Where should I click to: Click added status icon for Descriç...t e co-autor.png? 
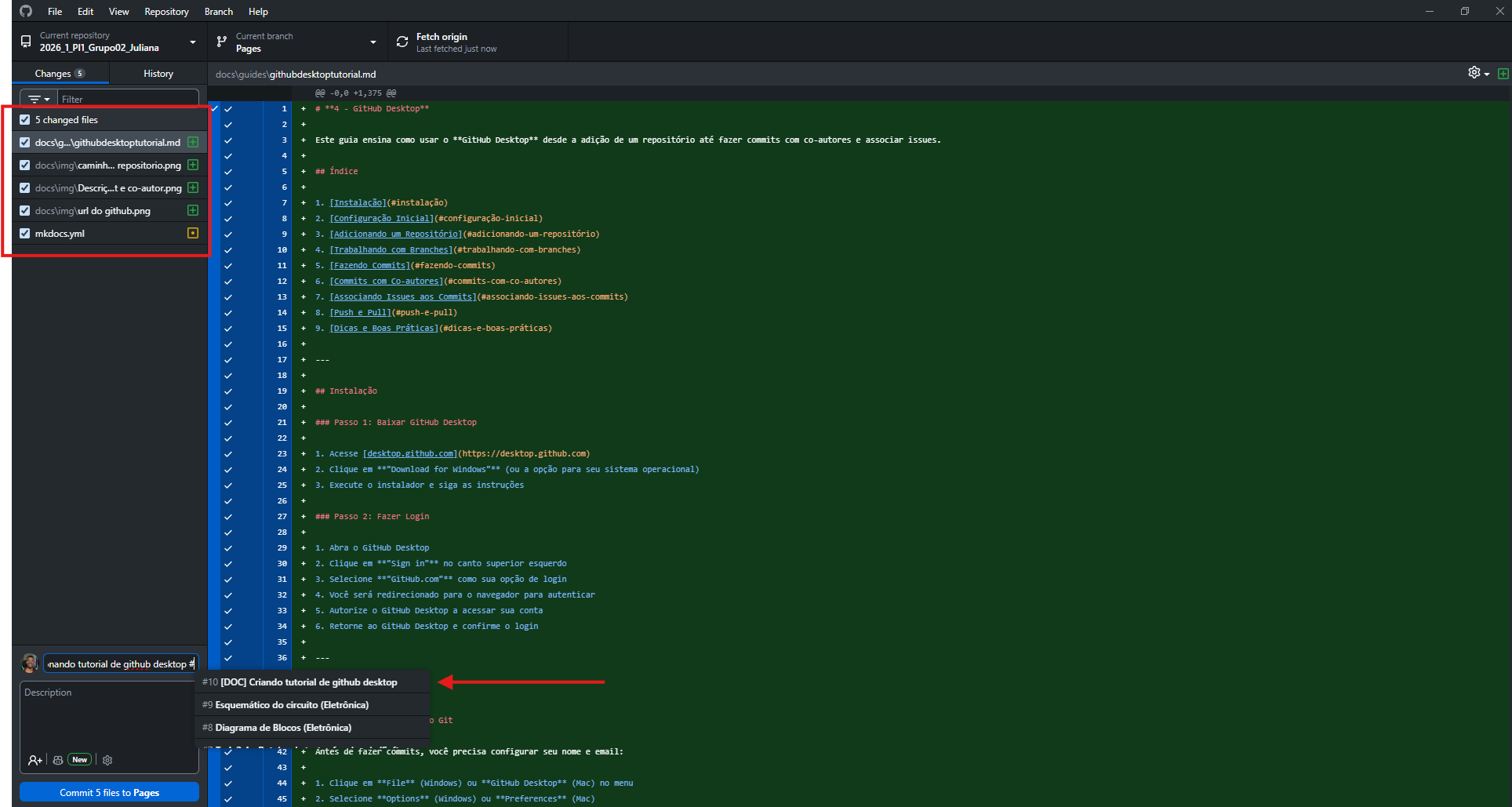pos(193,187)
